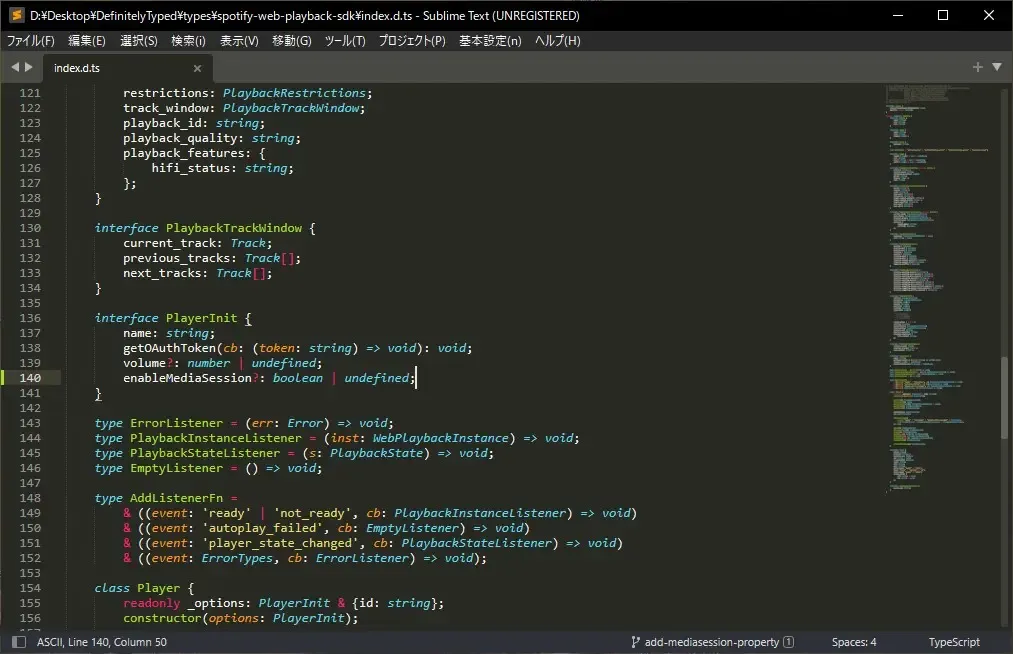Open the 選択(S) menu
Image resolution: width=1013 pixels, height=654 pixels.
click(x=139, y=41)
